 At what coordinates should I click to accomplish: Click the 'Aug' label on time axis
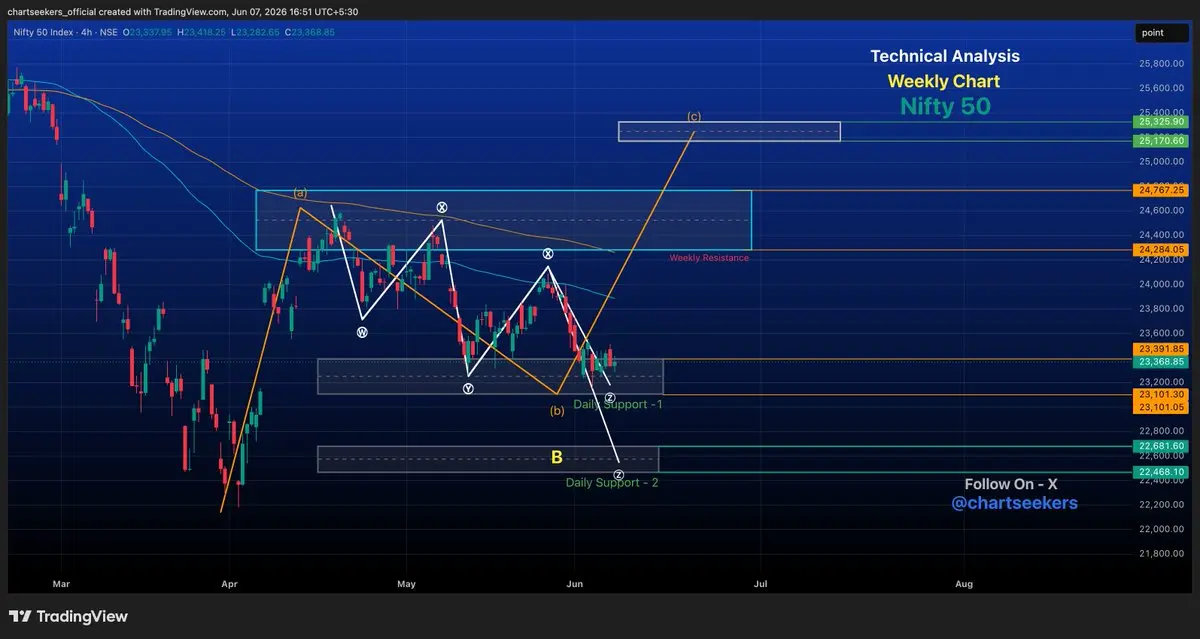[964, 582]
